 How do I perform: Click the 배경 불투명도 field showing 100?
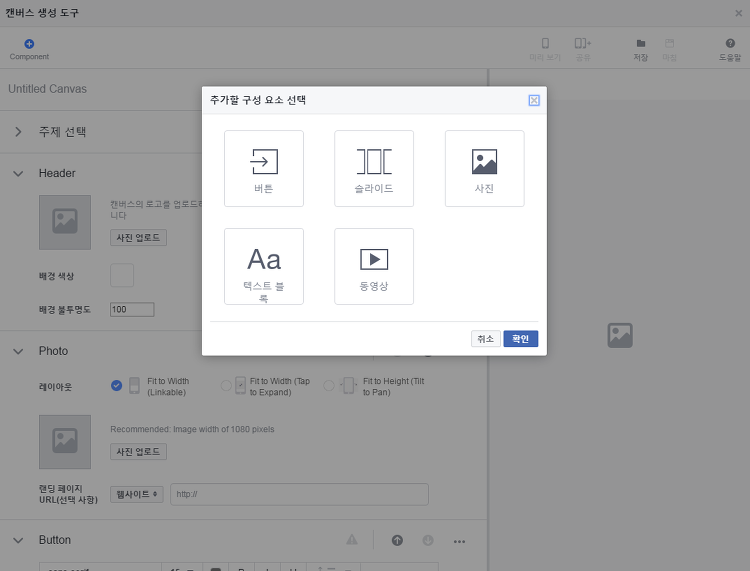(132, 309)
